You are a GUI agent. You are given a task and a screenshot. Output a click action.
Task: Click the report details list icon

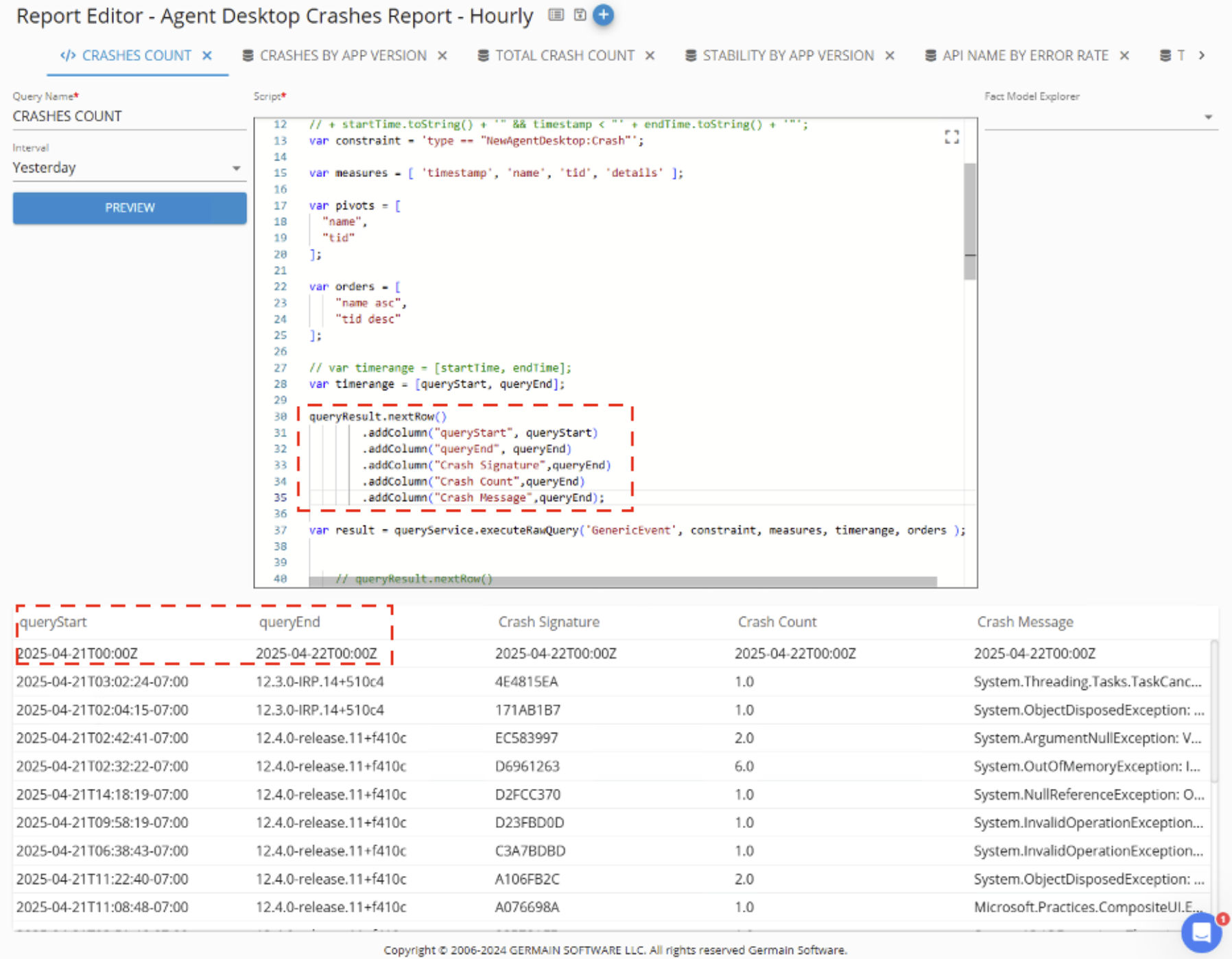pos(556,15)
